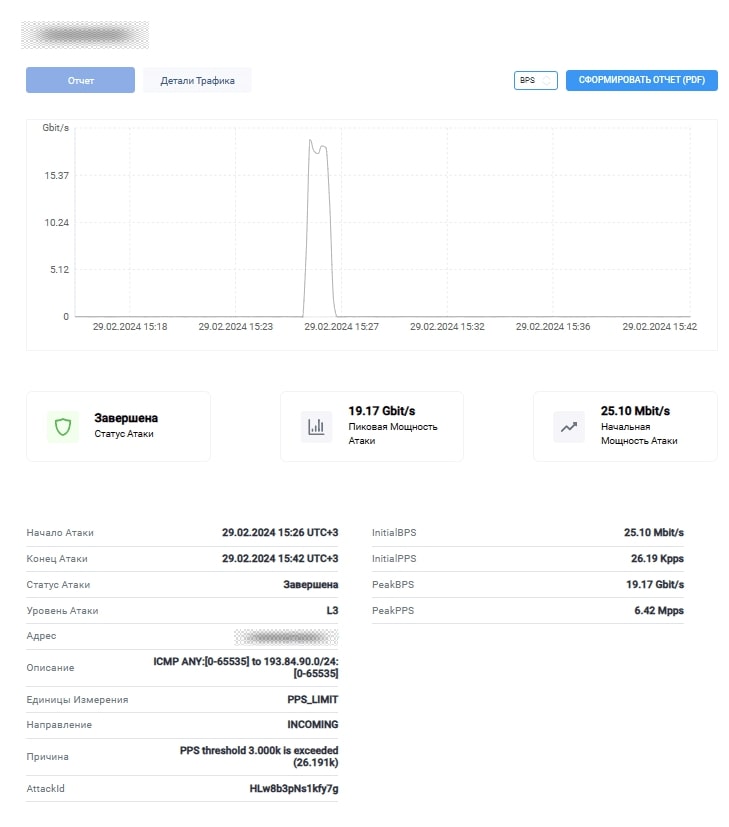729x827 pixels.
Task: Click the bar chart peak power icon
Action: [316, 426]
